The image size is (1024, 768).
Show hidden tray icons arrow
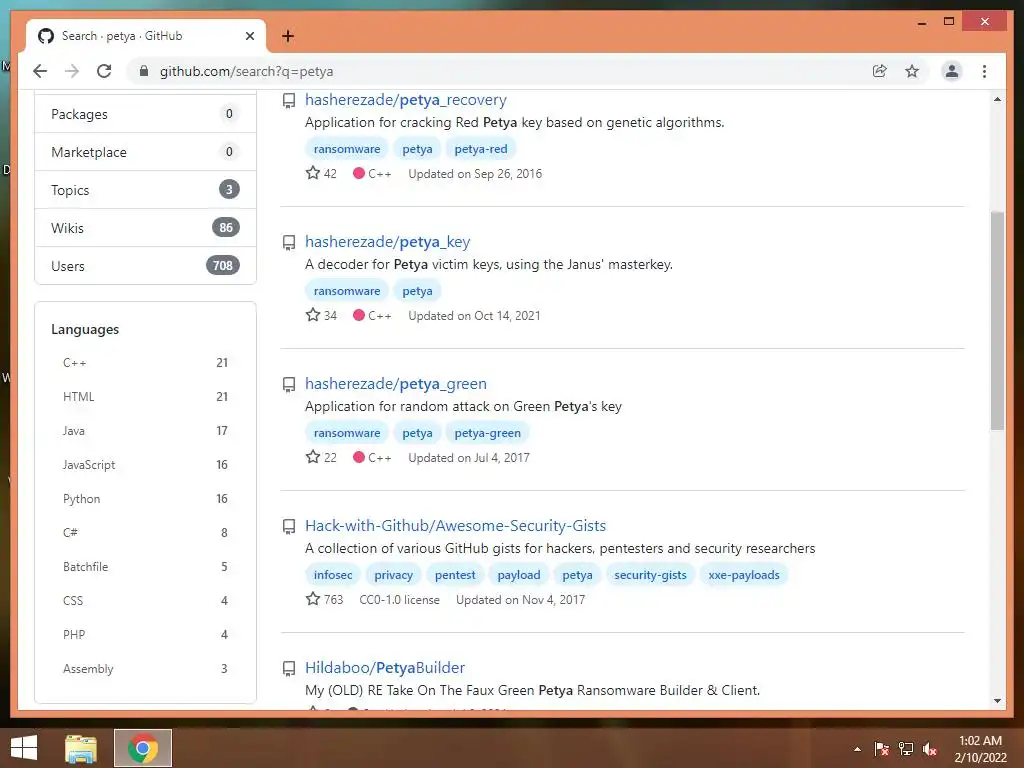(857, 749)
